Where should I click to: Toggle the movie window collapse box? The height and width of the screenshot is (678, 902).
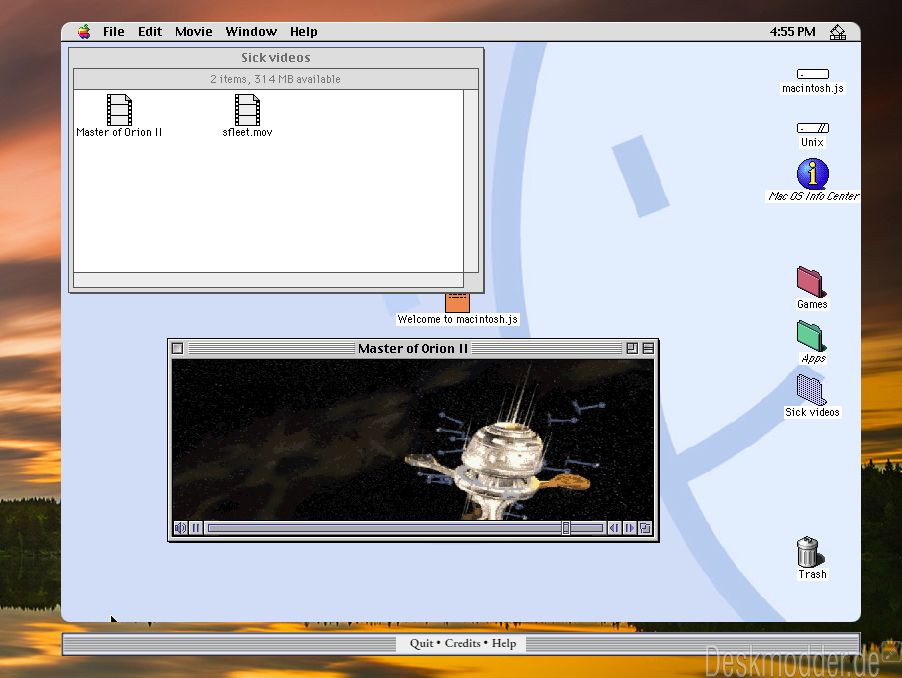[x=648, y=348]
